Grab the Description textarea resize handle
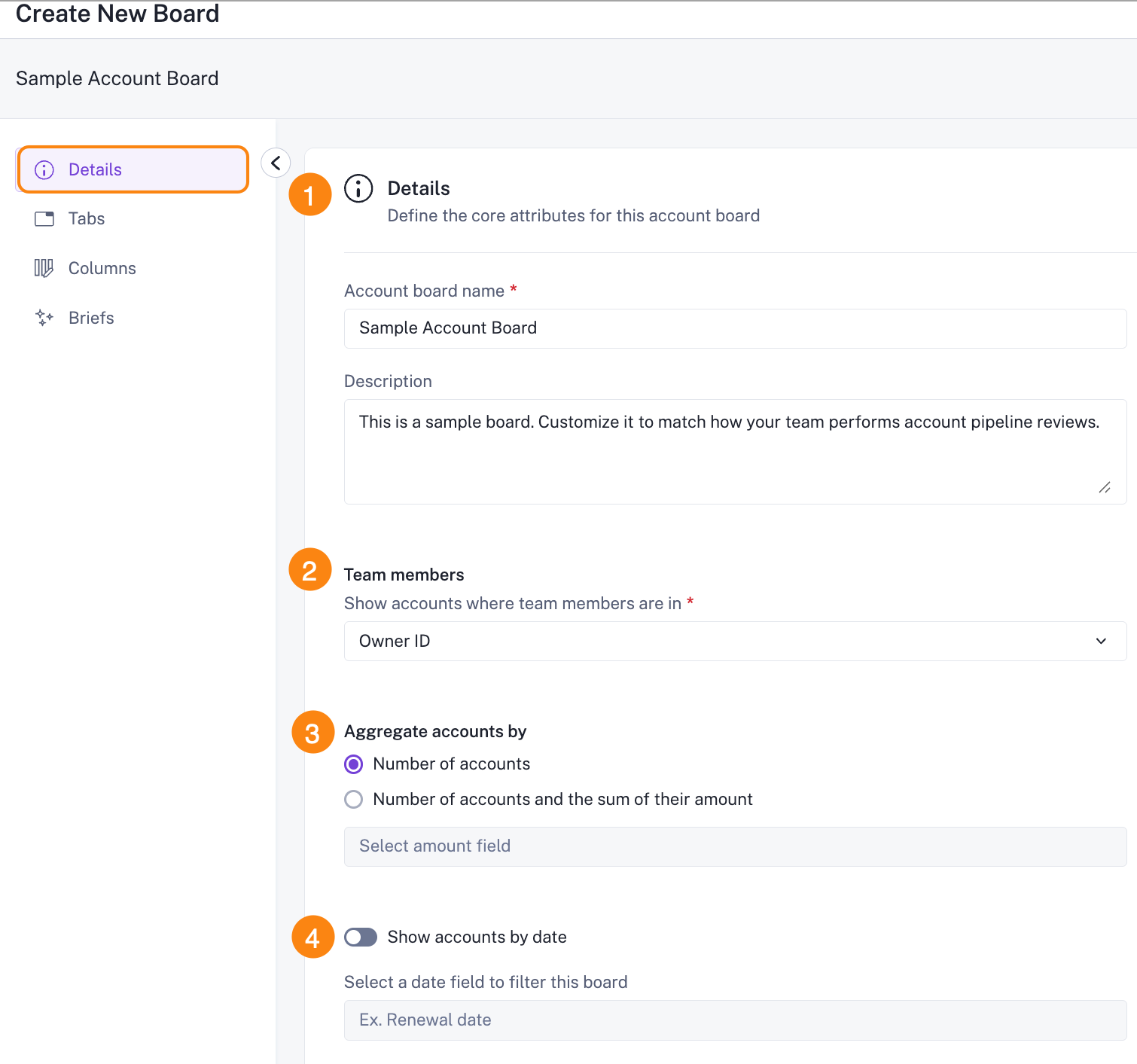Image resolution: width=1137 pixels, height=1064 pixels. click(x=1105, y=488)
